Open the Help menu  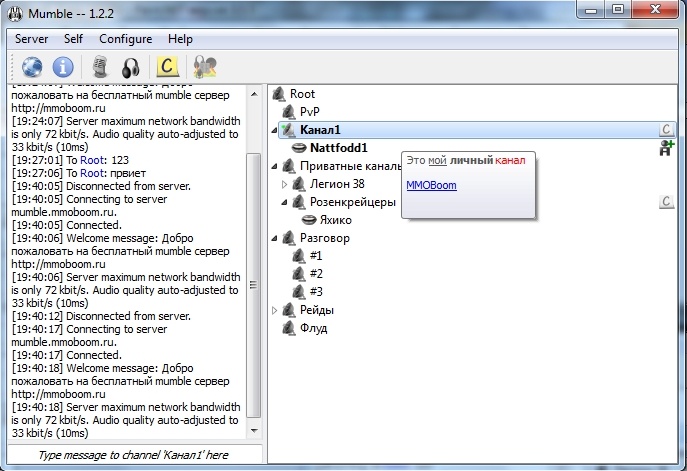pyautogui.click(x=180, y=39)
